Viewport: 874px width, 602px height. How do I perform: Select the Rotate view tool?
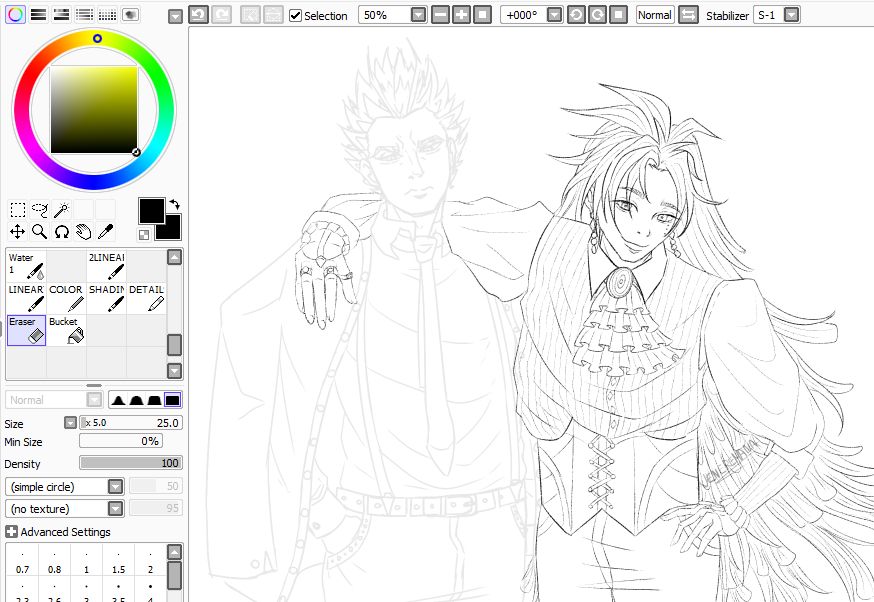(x=61, y=231)
